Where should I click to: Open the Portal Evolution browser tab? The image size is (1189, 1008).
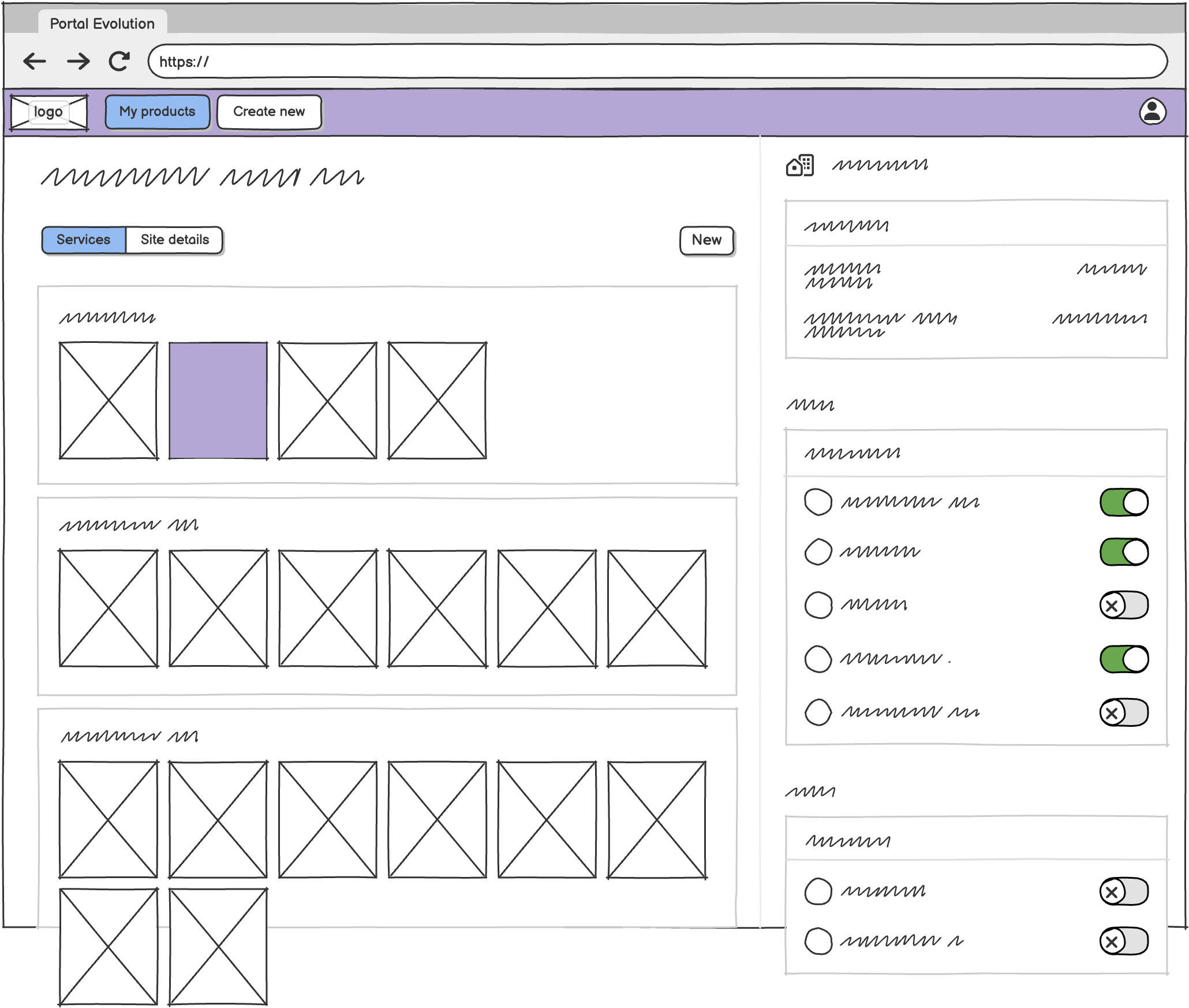[102, 24]
